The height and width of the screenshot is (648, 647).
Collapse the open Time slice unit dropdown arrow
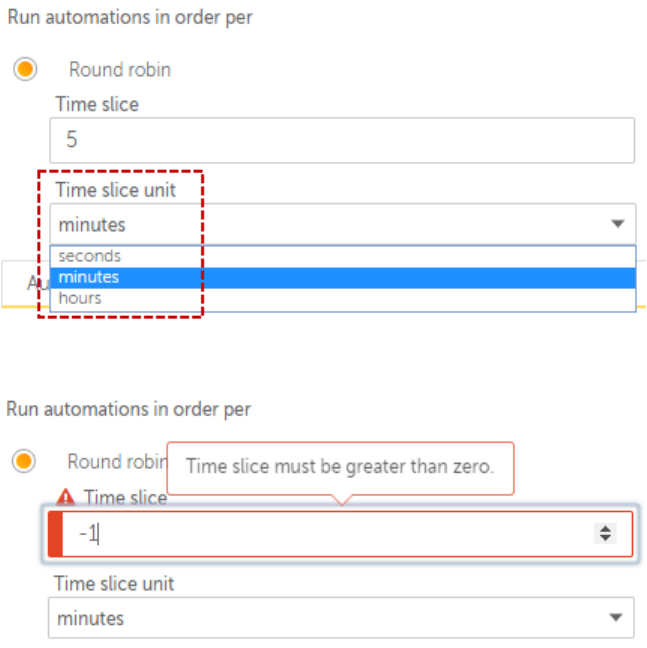coord(618,224)
